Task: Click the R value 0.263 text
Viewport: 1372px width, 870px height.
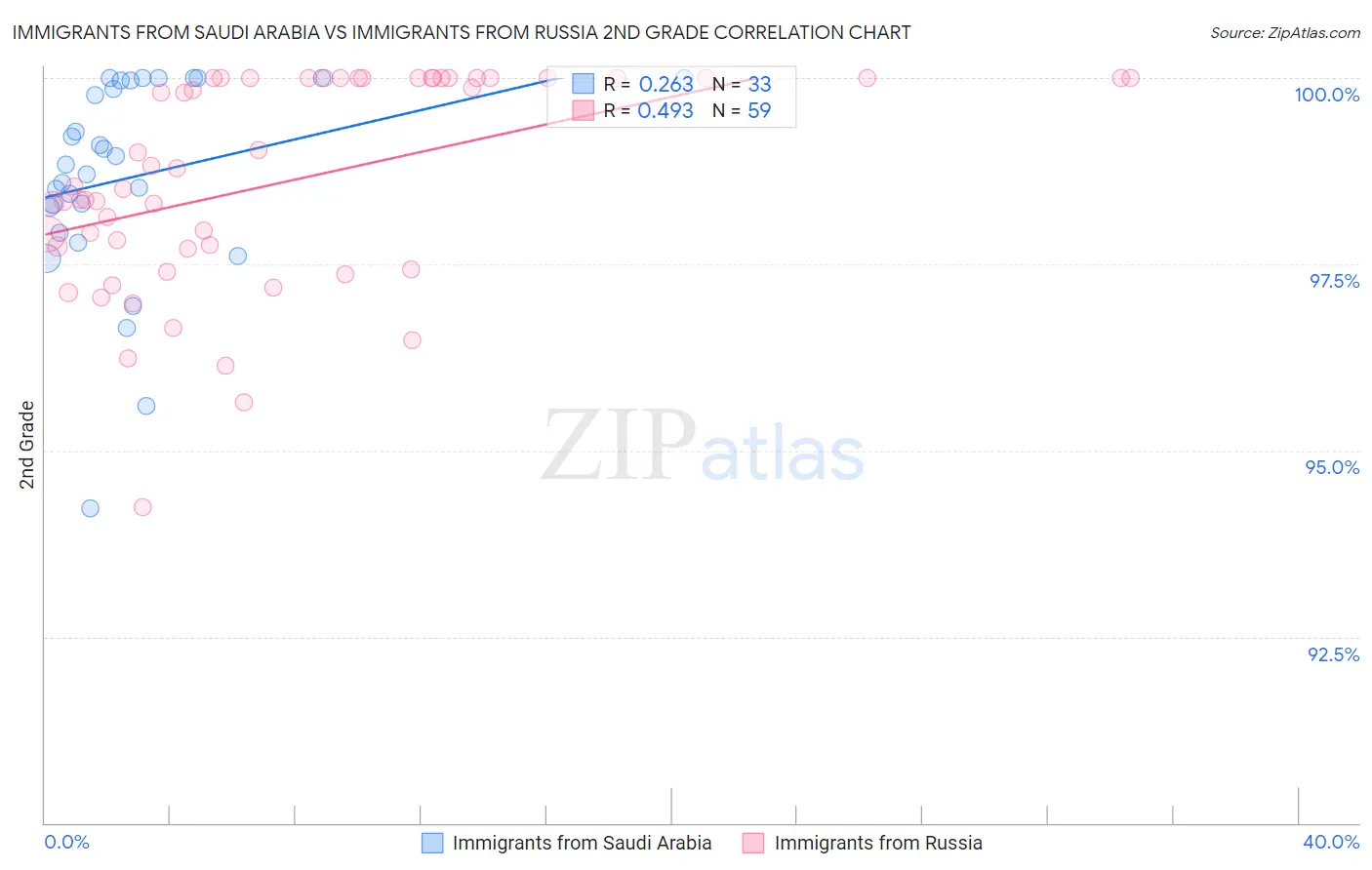Action: click(x=666, y=84)
